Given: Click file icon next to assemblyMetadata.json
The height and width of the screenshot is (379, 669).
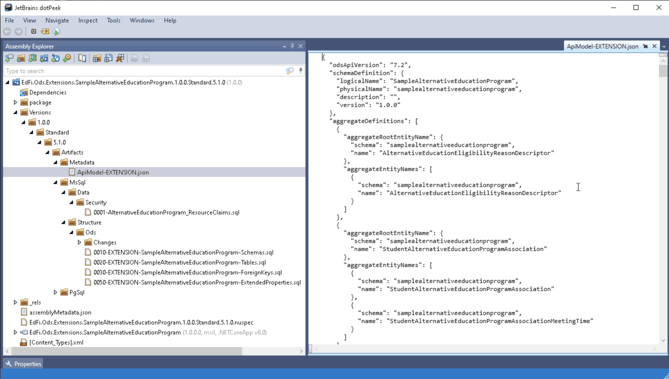Looking at the screenshot, I should [24, 312].
